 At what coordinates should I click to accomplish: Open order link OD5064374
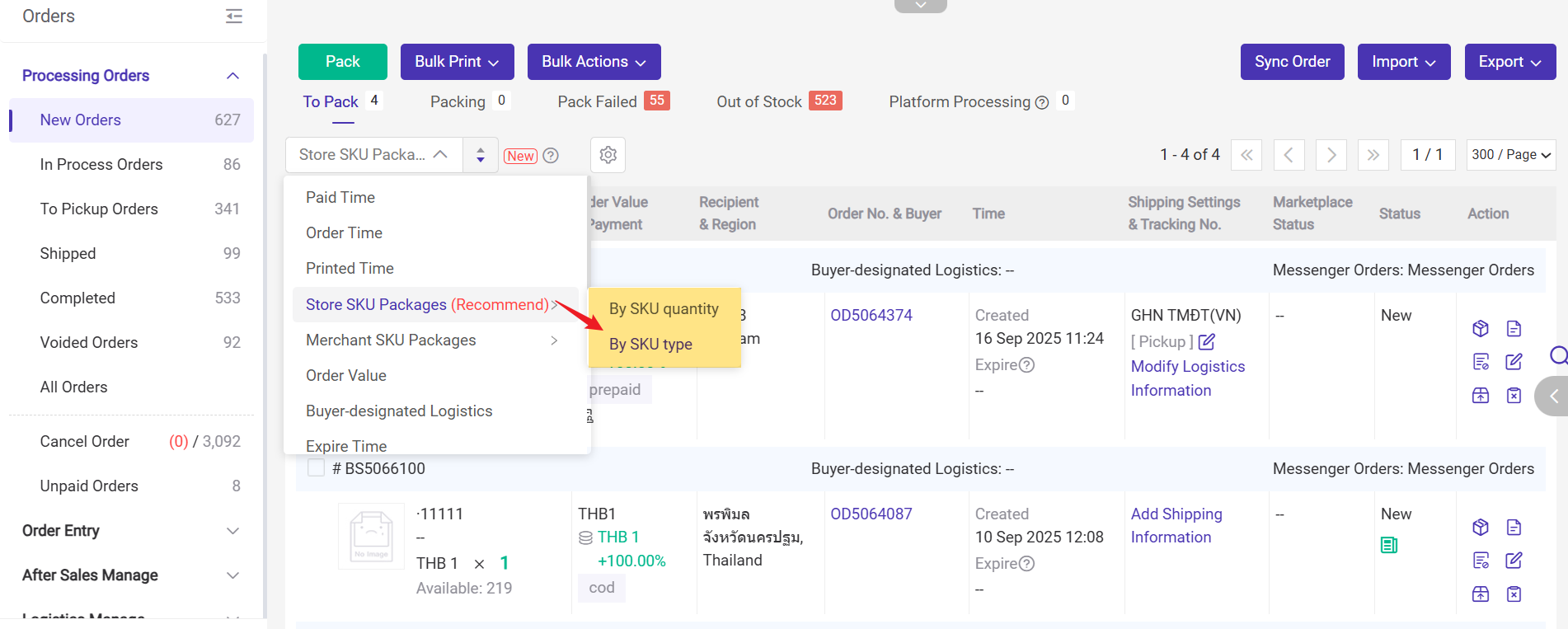tap(871, 316)
